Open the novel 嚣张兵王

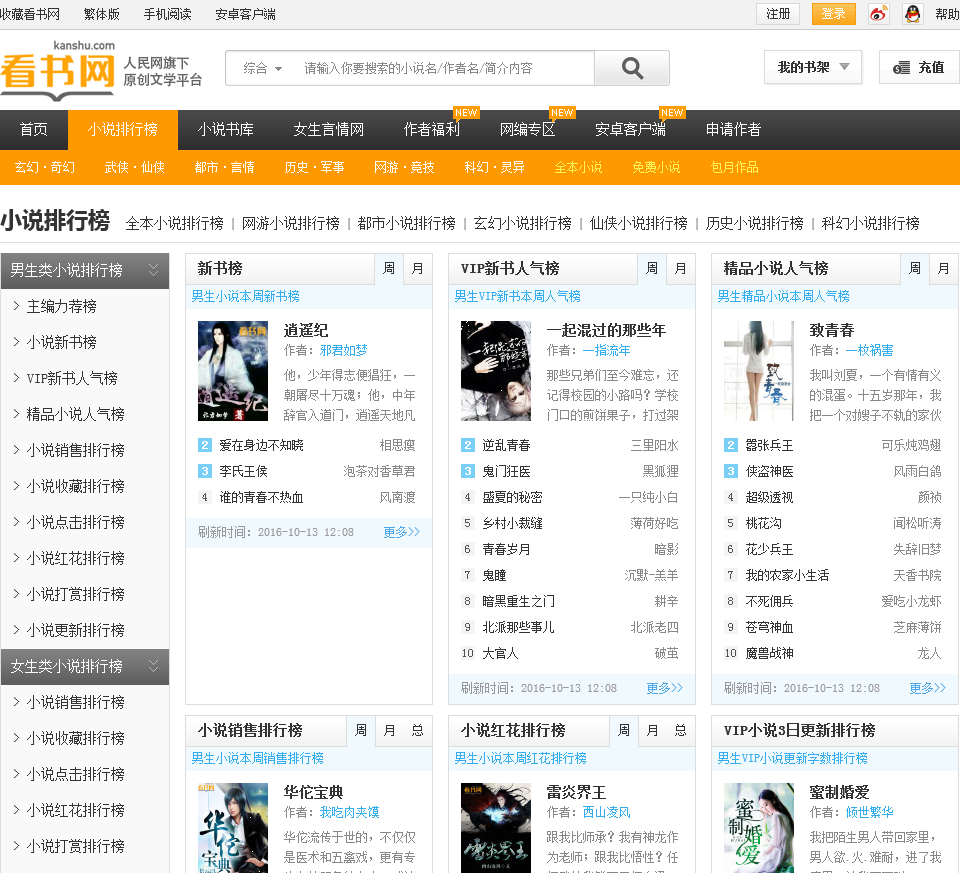click(x=769, y=446)
